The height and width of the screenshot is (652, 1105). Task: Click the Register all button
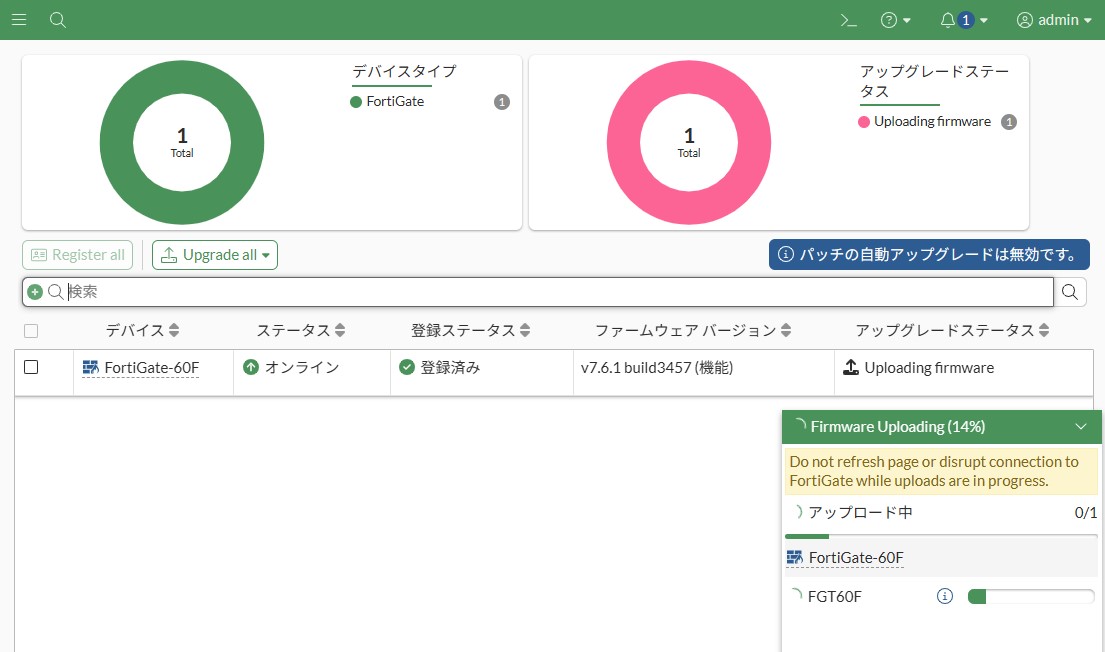click(x=79, y=255)
